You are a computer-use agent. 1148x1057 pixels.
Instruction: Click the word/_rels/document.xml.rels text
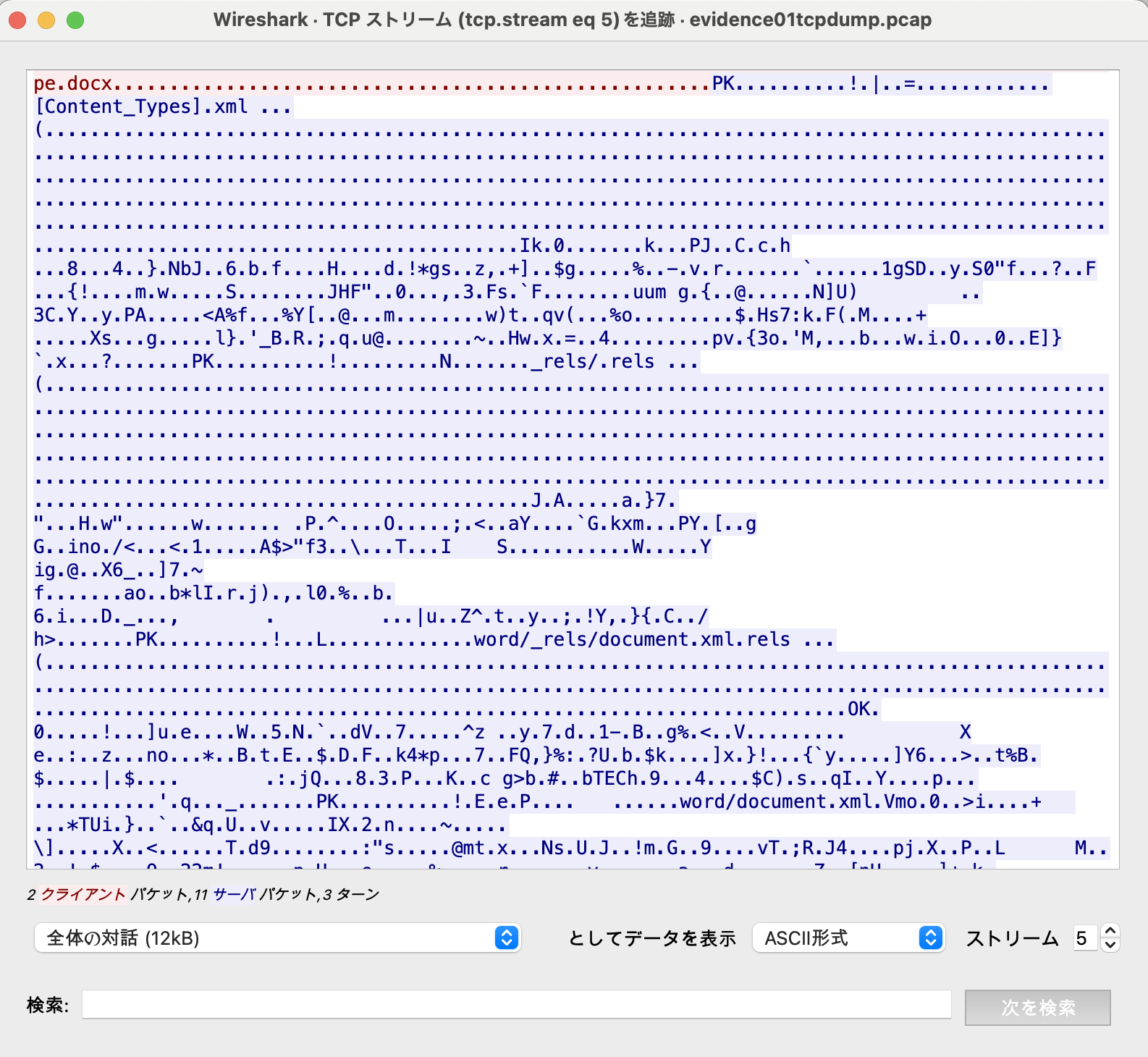tap(632, 640)
